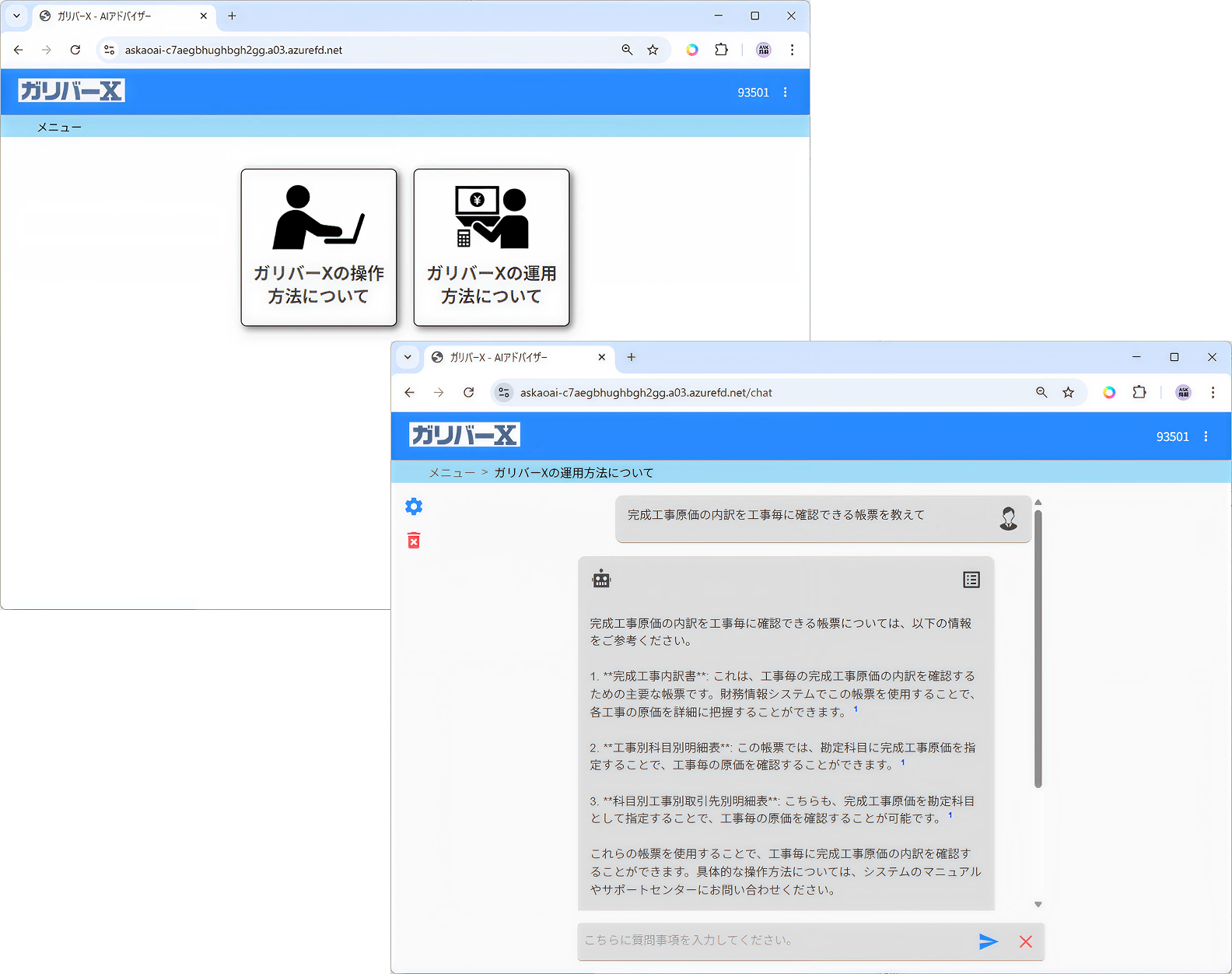Add a new tab in the chat window
The image size is (1232, 974).
click(x=632, y=357)
